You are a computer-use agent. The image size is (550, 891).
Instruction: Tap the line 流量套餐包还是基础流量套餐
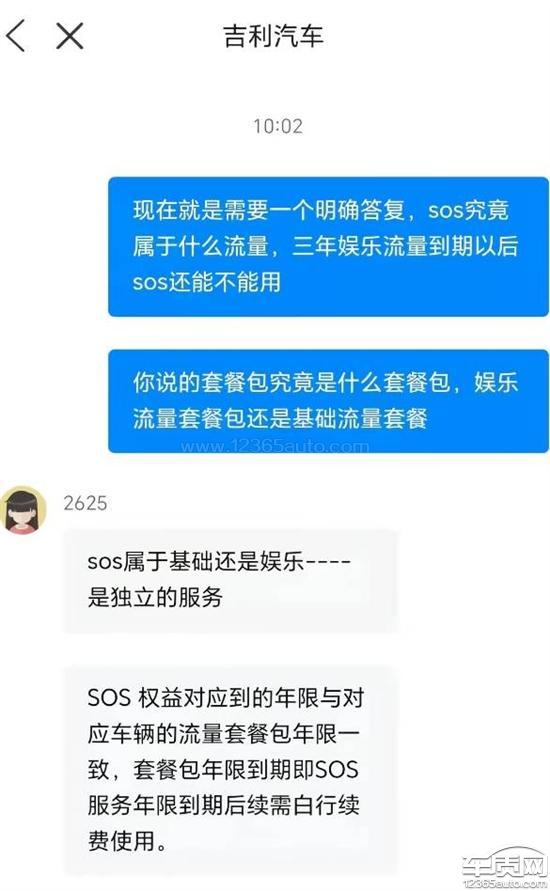pyautogui.click(x=280, y=419)
